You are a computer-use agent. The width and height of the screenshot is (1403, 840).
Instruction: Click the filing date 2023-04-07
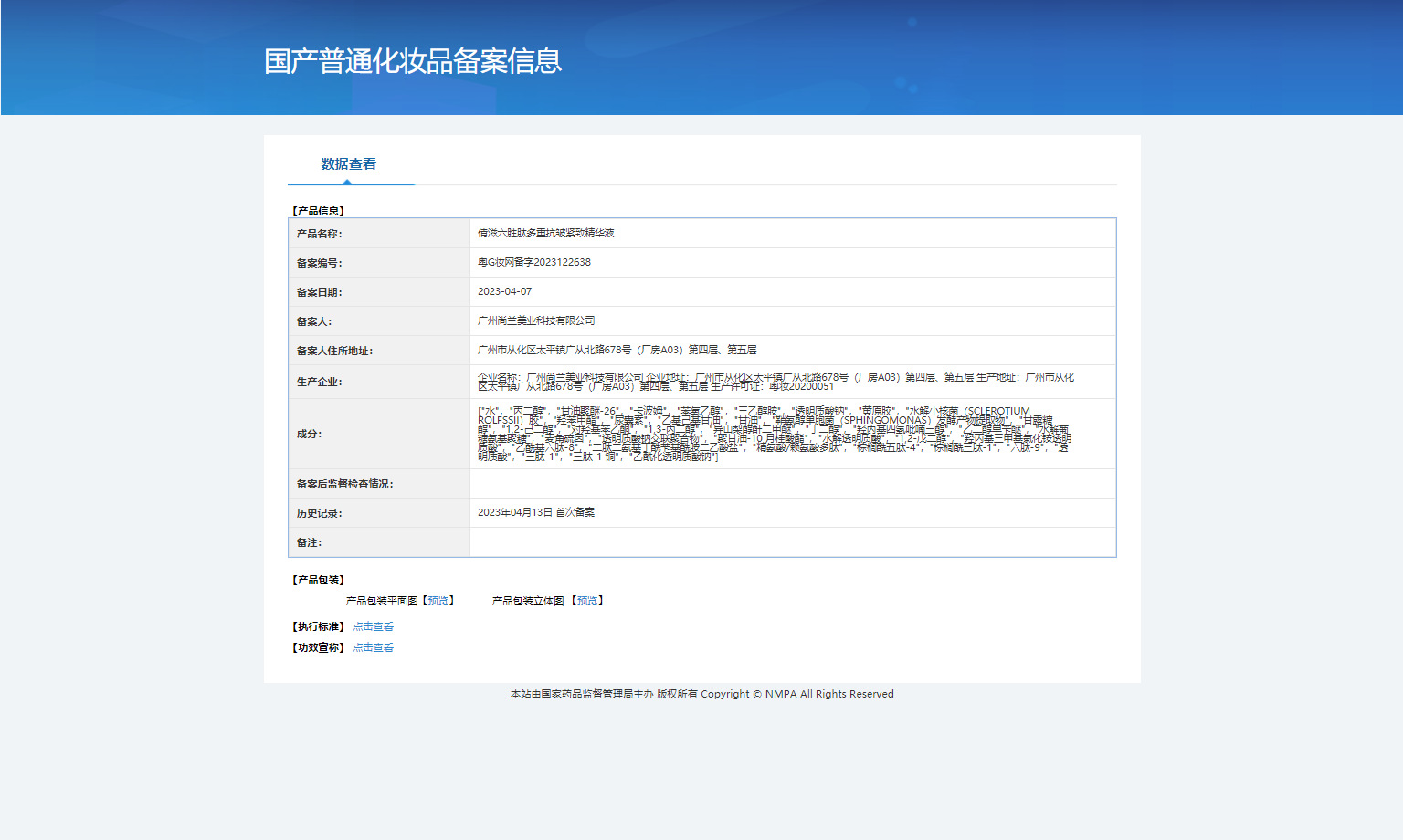pyautogui.click(x=504, y=291)
